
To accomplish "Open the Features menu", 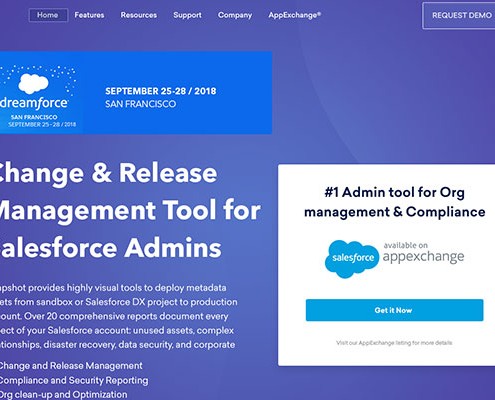I will (89, 15).
